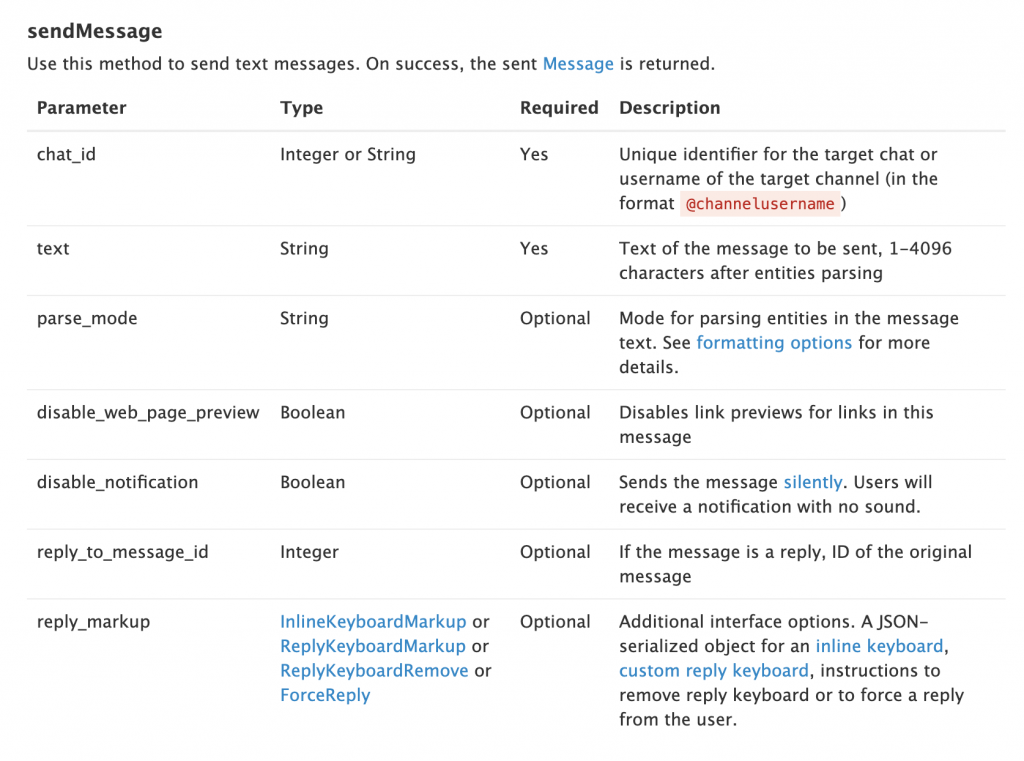Image resolution: width=1024 pixels, height=761 pixels.
Task: Click the parse_mode parameter name
Action: (x=87, y=319)
